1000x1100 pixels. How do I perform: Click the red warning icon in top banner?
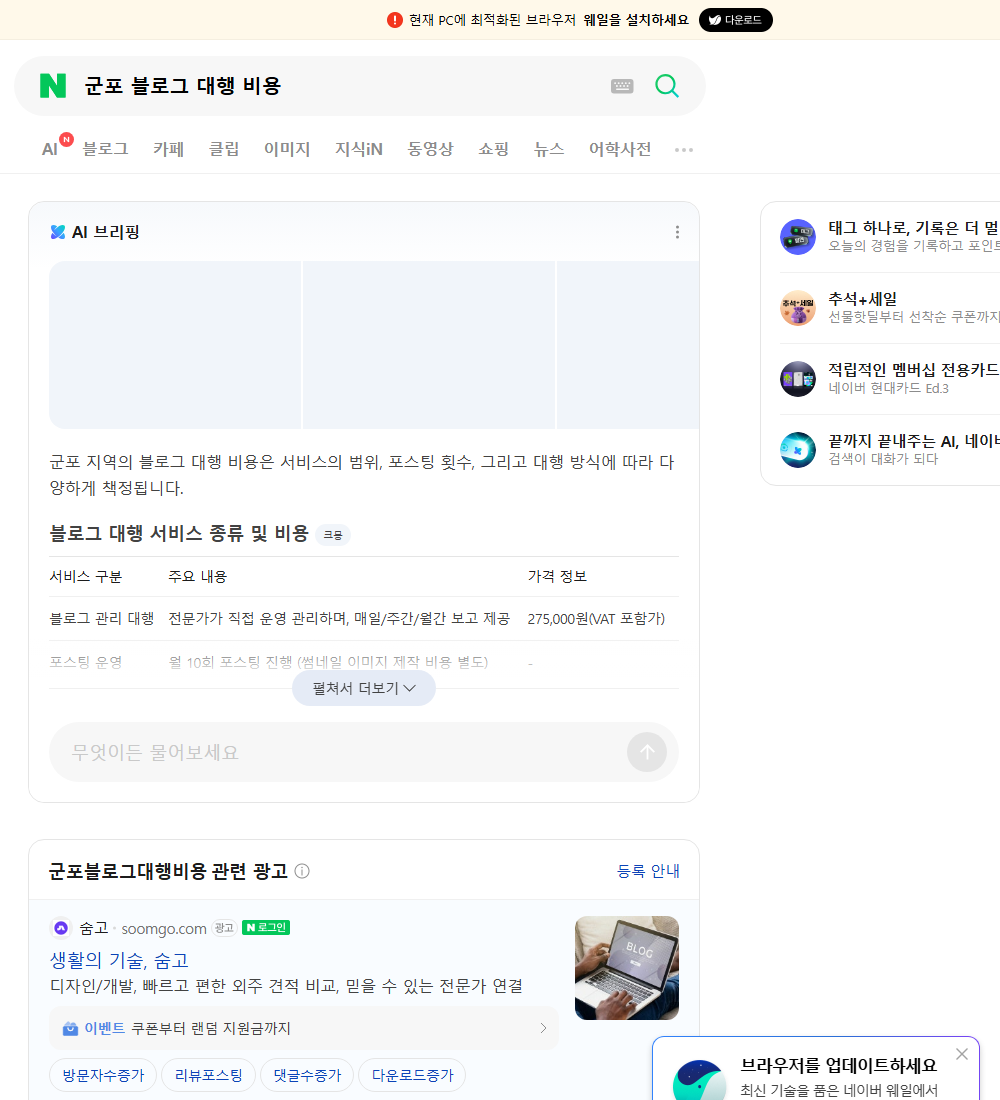pyautogui.click(x=394, y=20)
